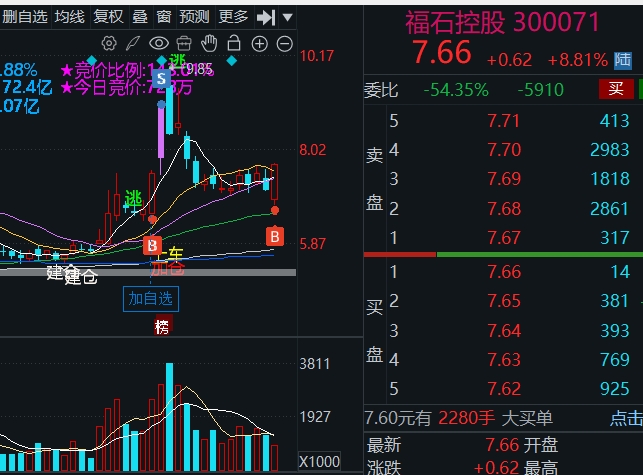Click the rightmost cyan diamond marker
This screenshot has width=643, height=475.
coord(232,61)
